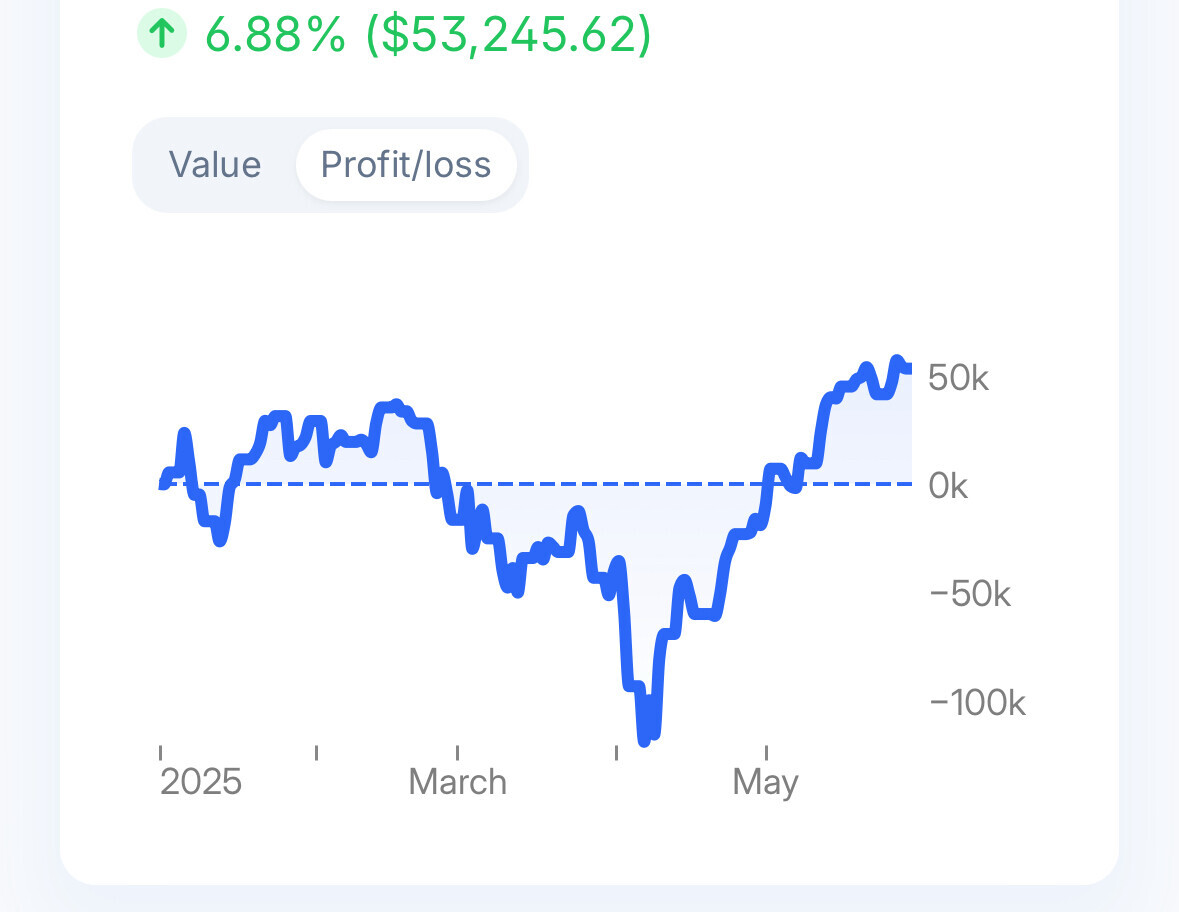Switch to the Value chart view

[215, 165]
